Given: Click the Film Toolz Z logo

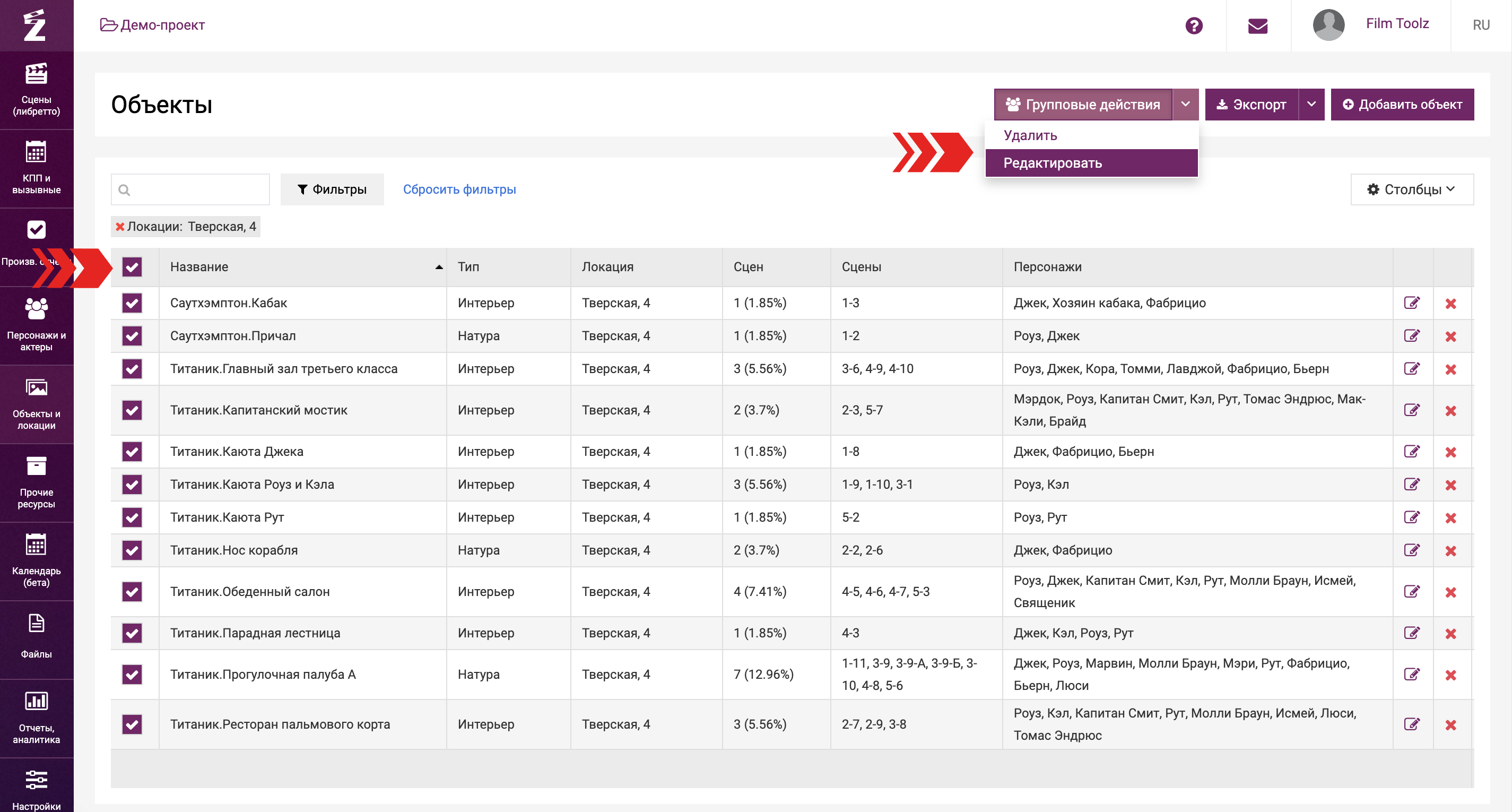Looking at the screenshot, I should pyautogui.click(x=34, y=25).
